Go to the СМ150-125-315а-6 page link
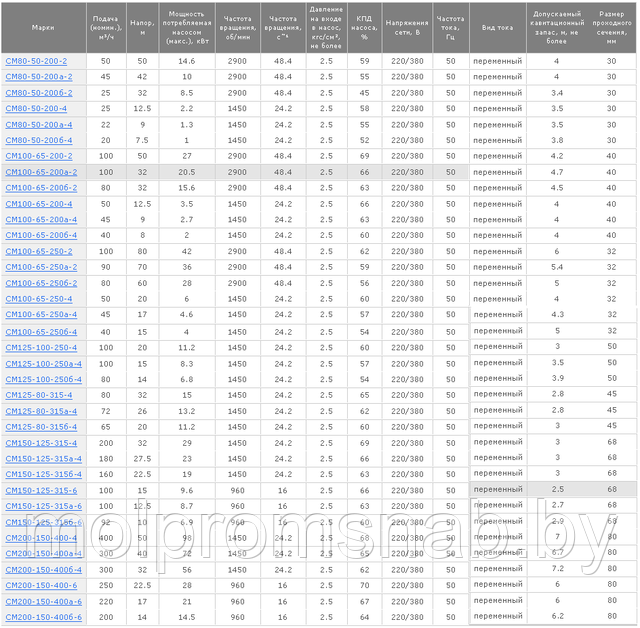The height and width of the screenshot is (628, 640). click(44, 506)
